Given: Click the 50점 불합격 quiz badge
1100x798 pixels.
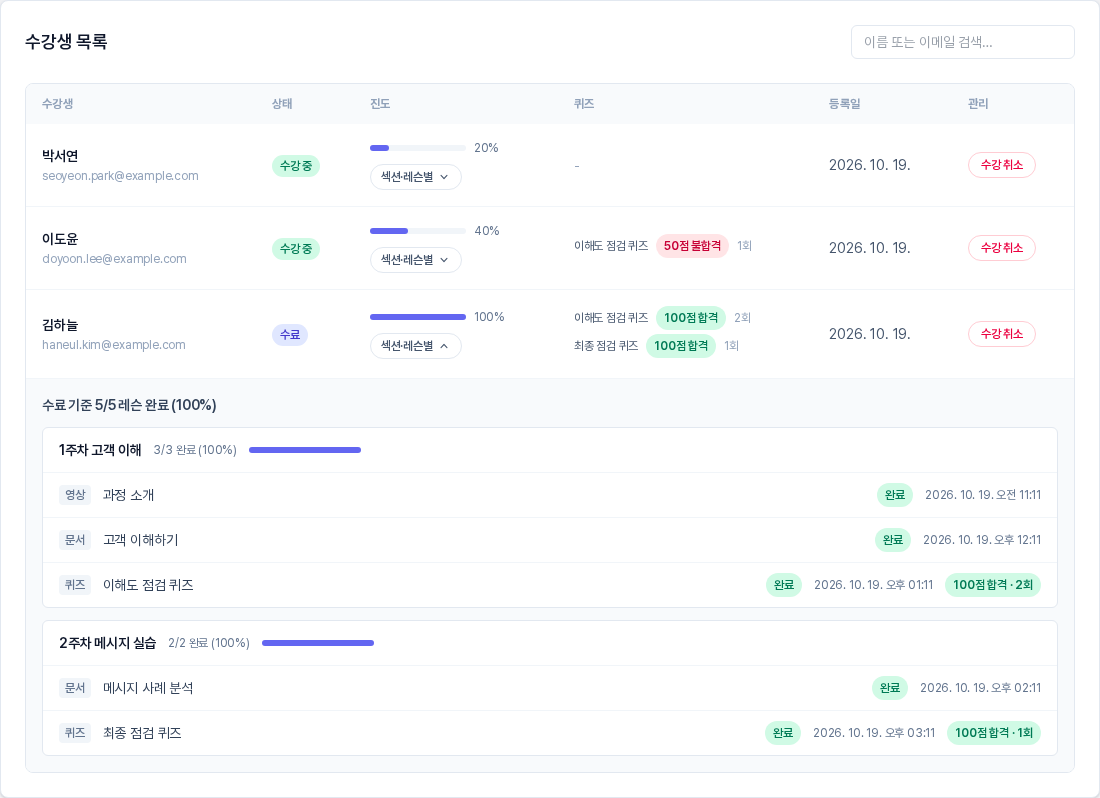Looking at the screenshot, I should coord(692,245).
